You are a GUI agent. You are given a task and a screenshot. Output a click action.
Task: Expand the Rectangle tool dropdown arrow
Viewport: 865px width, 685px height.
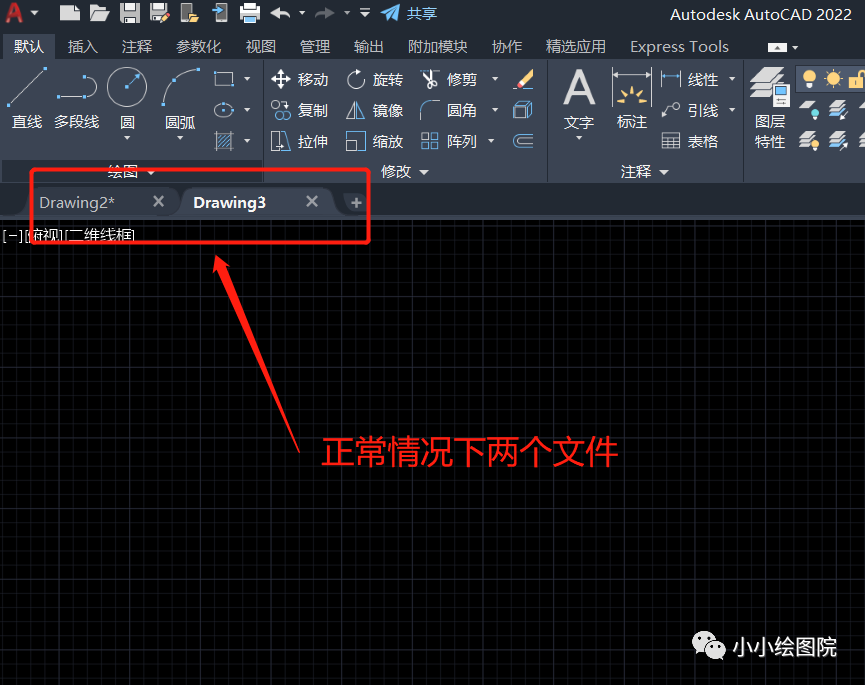pos(247,79)
